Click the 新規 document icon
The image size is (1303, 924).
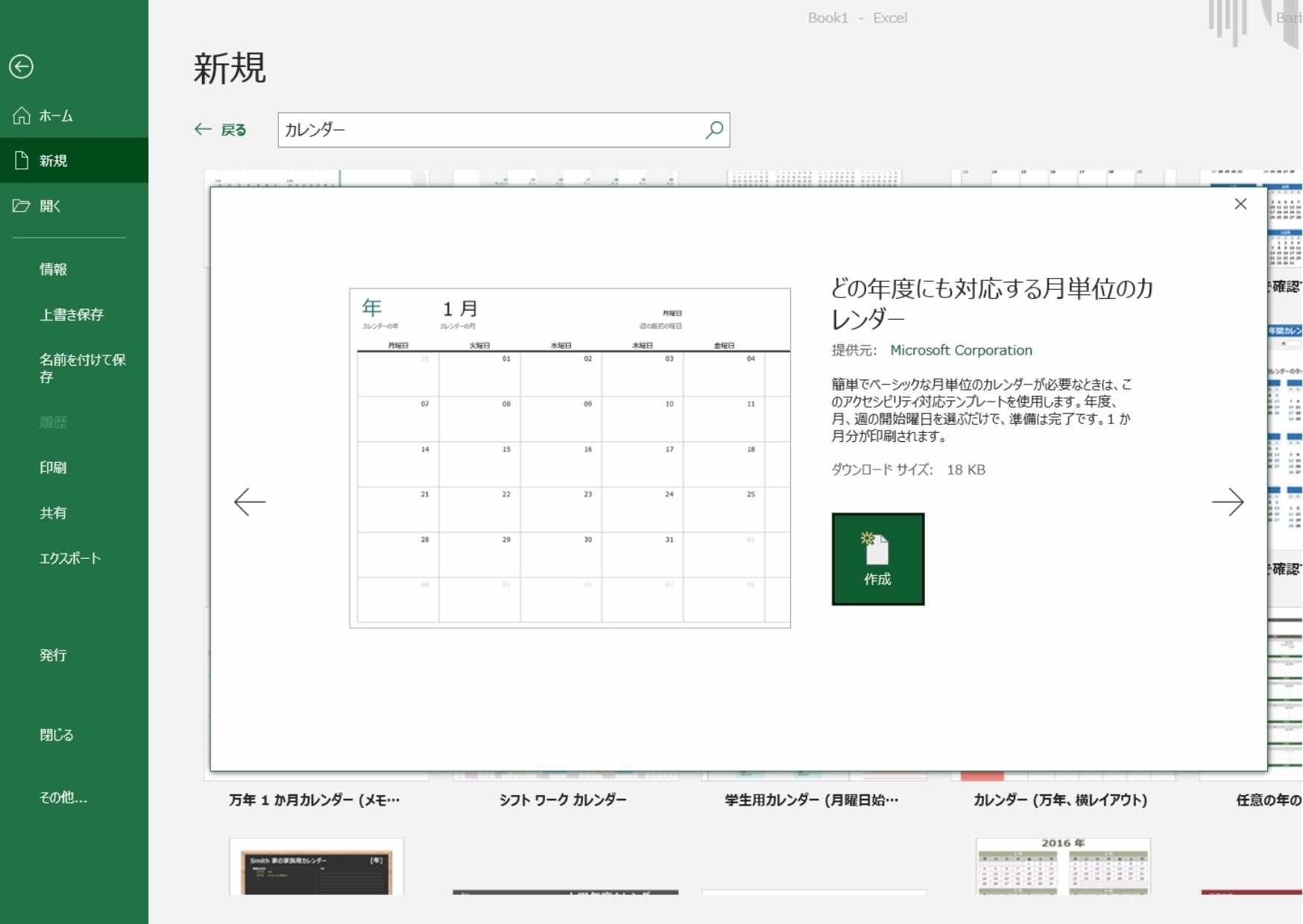tap(22, 160)
